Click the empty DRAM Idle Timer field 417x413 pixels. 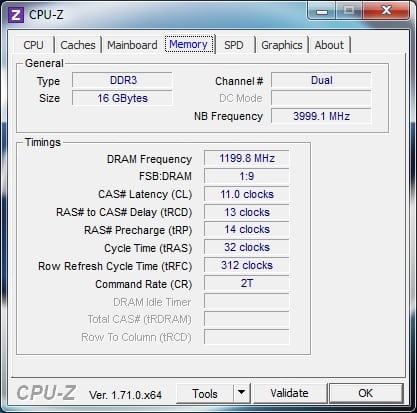coord(247,301)
